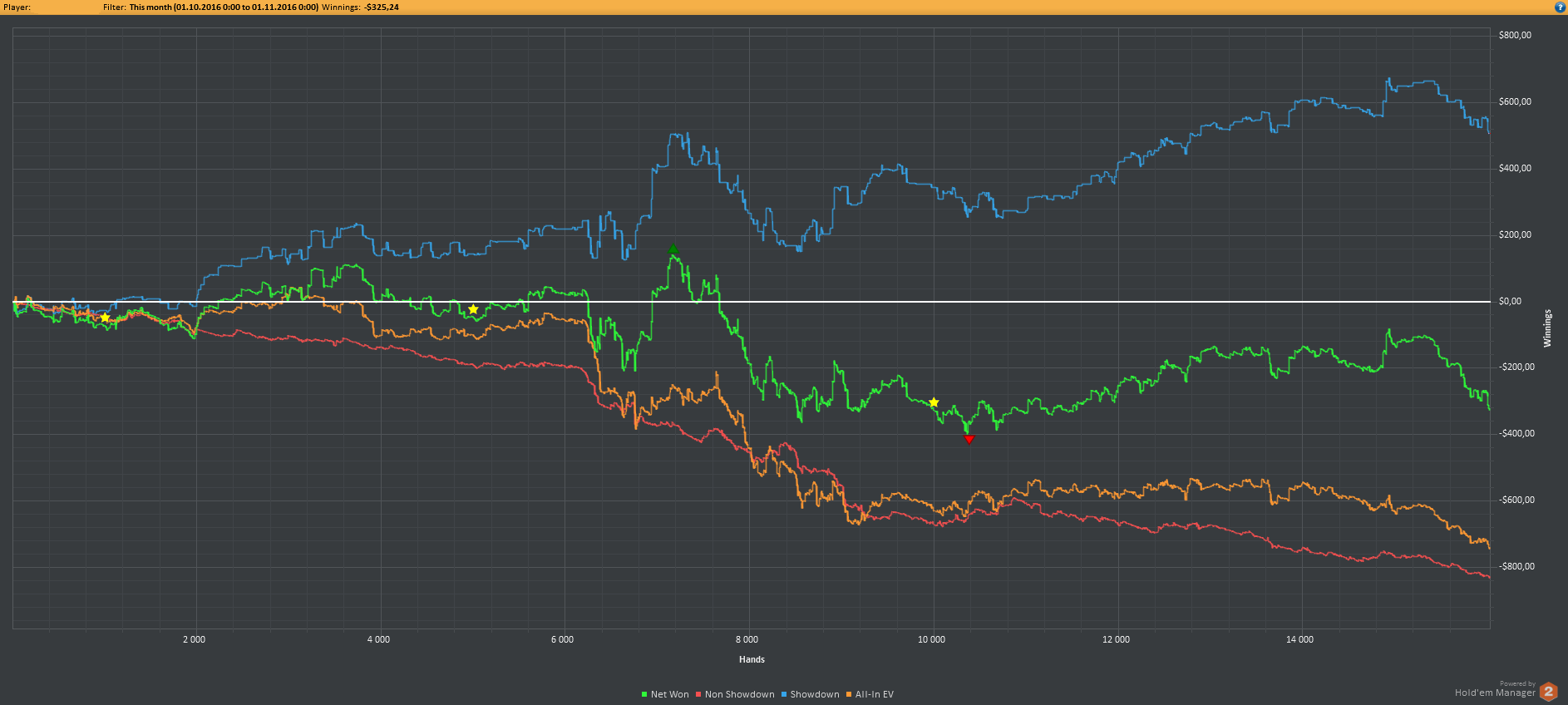The width and height of the screenshot is (1568, 705).
Task: Open the blue help question mark icon
Action: 1560,7
